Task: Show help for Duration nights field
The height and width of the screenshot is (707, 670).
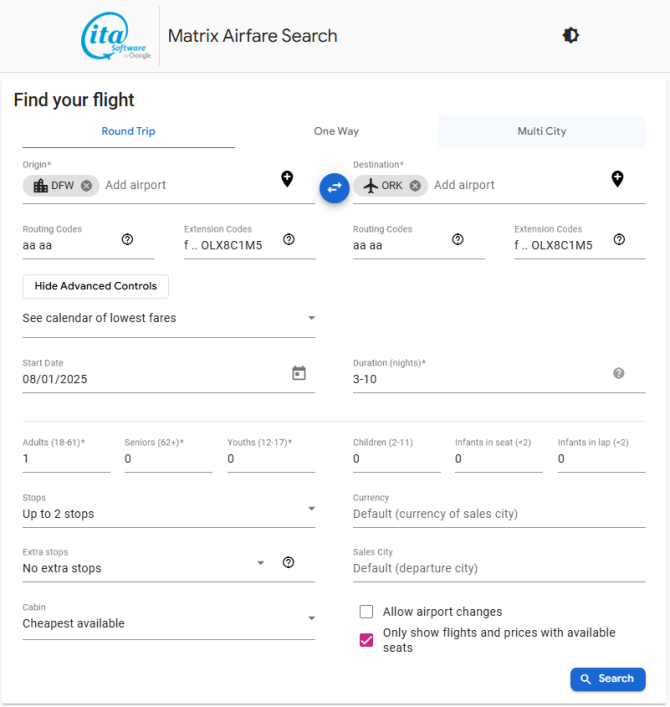Action: (619, 373)
